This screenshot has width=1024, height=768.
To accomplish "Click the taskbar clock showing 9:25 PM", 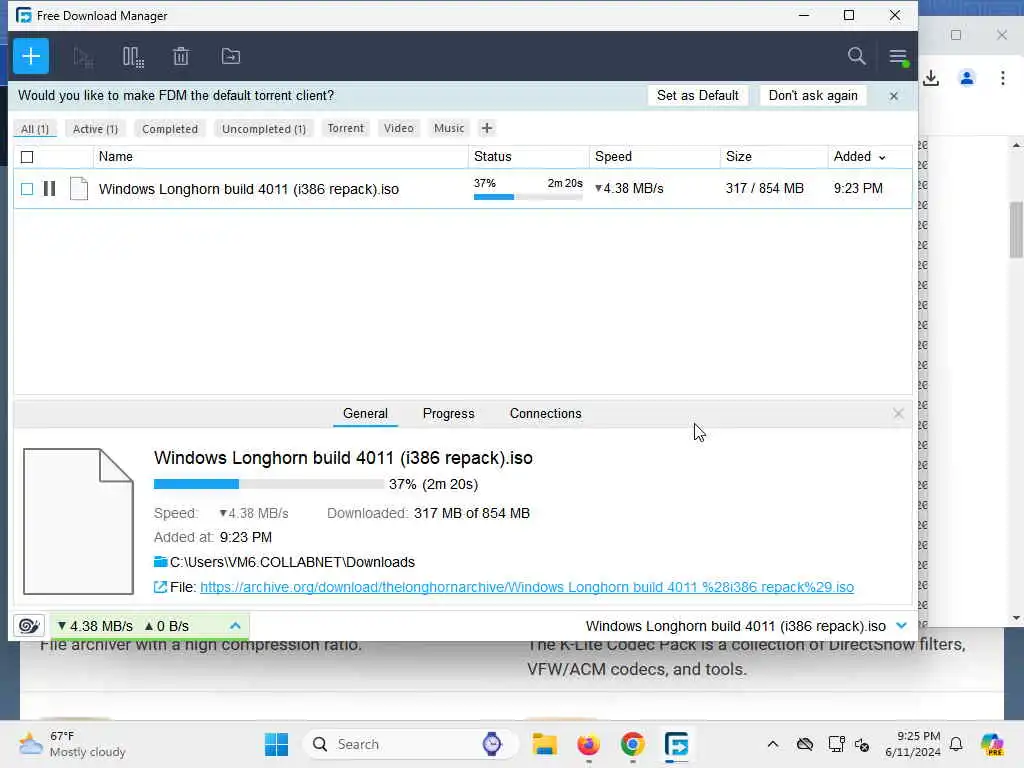I will tap(912, 744).
